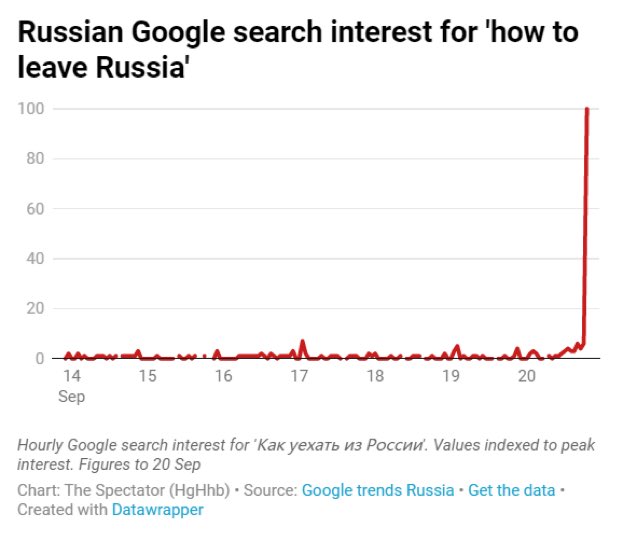
Task: Click the 0 y-axis tick label
Action: point(39,358)
